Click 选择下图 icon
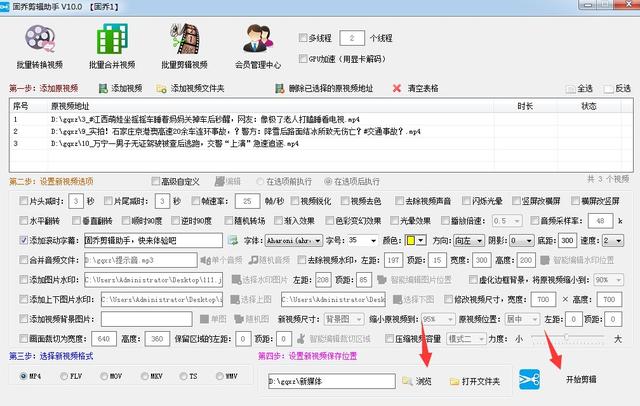 pyautogui.click(x=398, y=299)
